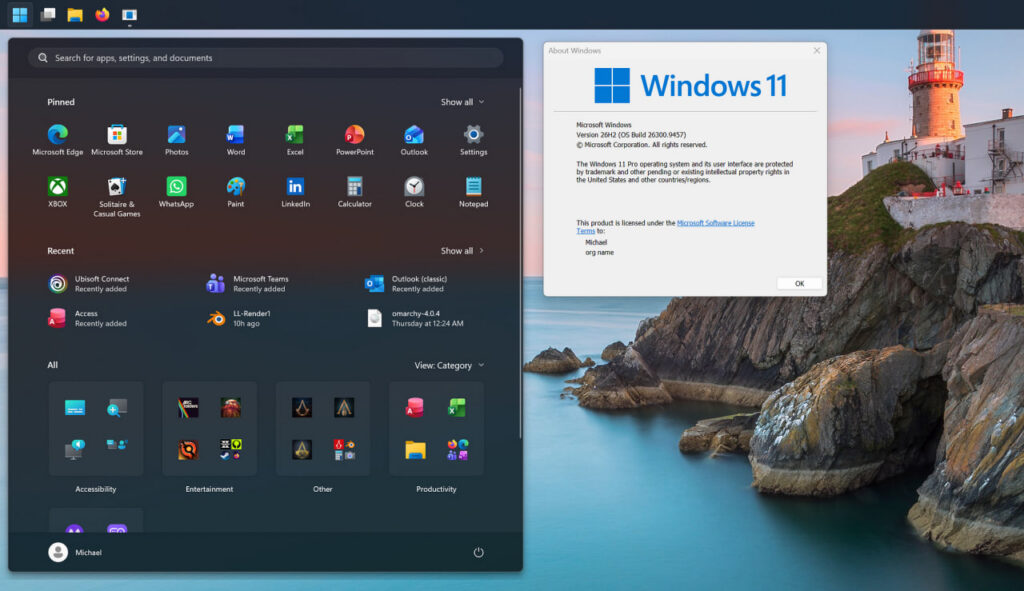The image size is (1024, 591).
Task: Open the Paint app
Action: 236,192
